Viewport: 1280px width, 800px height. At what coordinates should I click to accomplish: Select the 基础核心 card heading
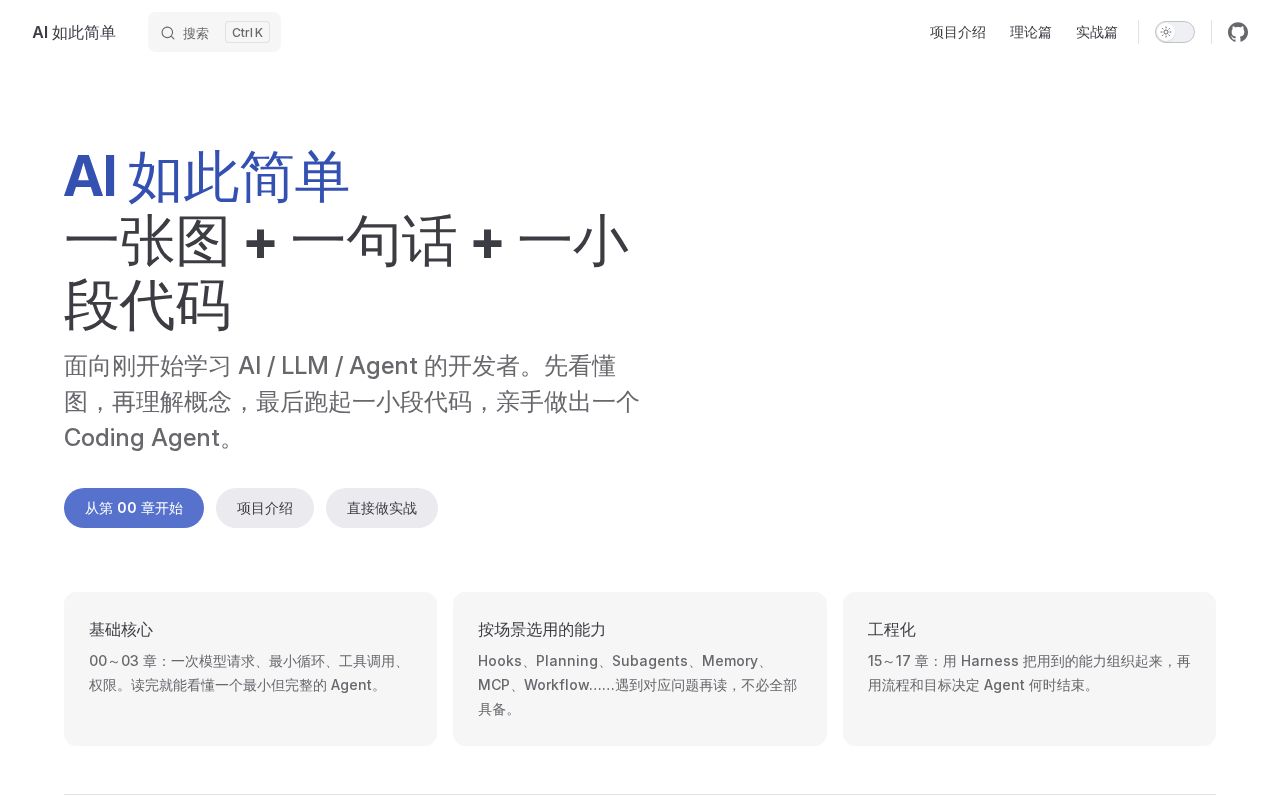click(x=121, y=629)
